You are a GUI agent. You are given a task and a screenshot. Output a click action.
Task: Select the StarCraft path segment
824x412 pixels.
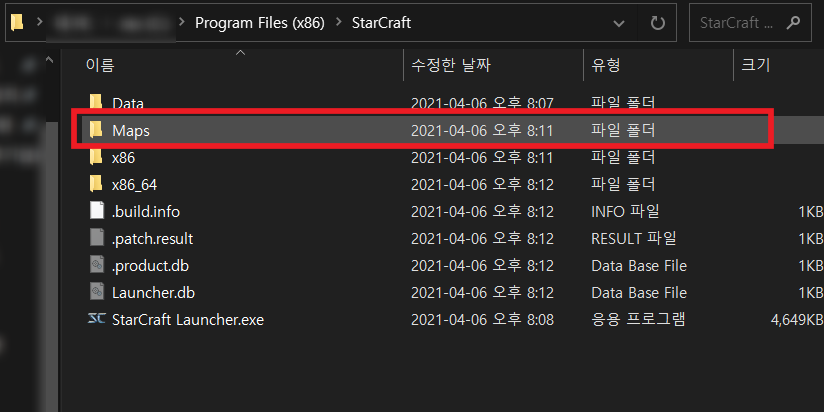click(382, 23)
